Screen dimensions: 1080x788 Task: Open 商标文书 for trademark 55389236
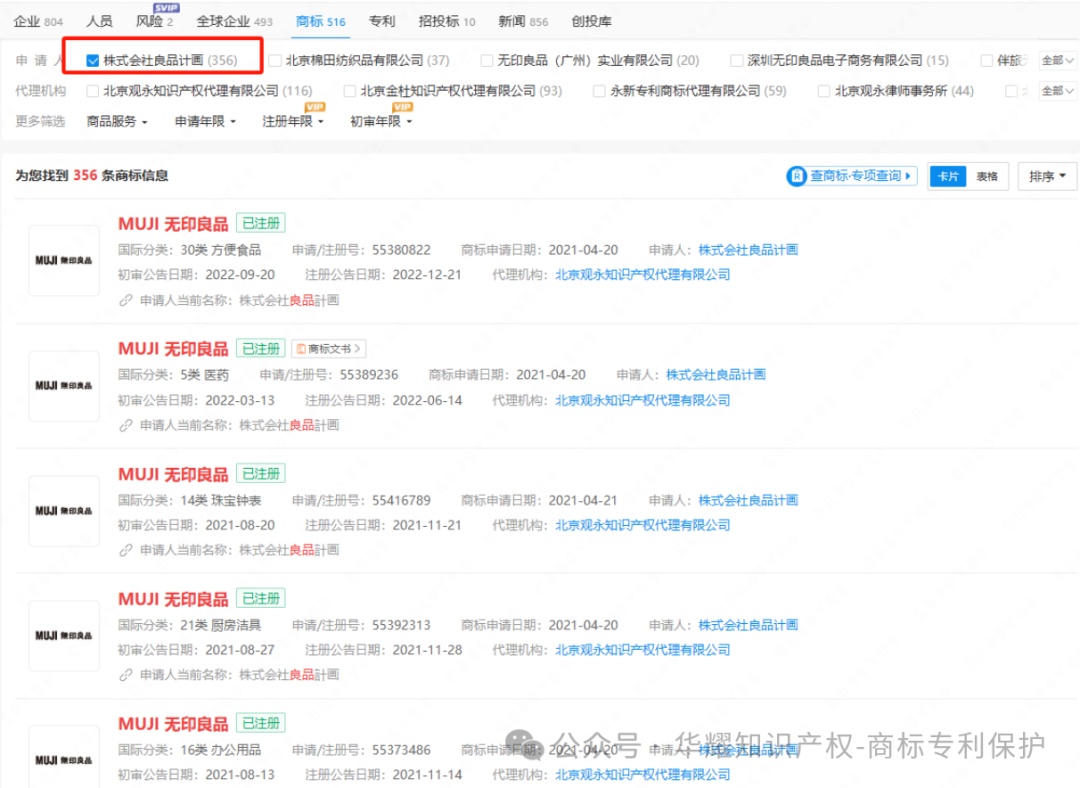(x=329, y=349)
